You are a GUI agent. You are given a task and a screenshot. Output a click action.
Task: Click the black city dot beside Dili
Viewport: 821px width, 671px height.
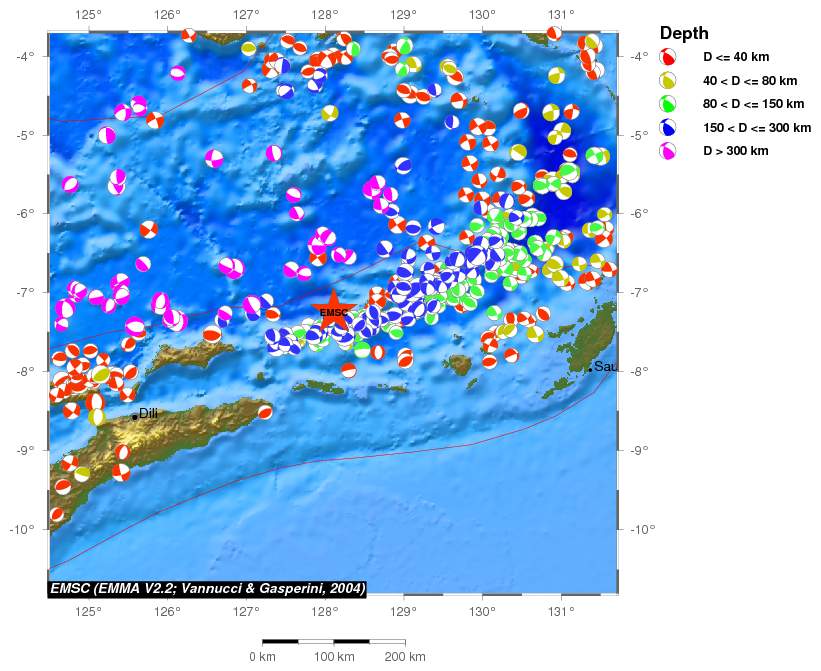pyautogui.click(x=134, y=418)
